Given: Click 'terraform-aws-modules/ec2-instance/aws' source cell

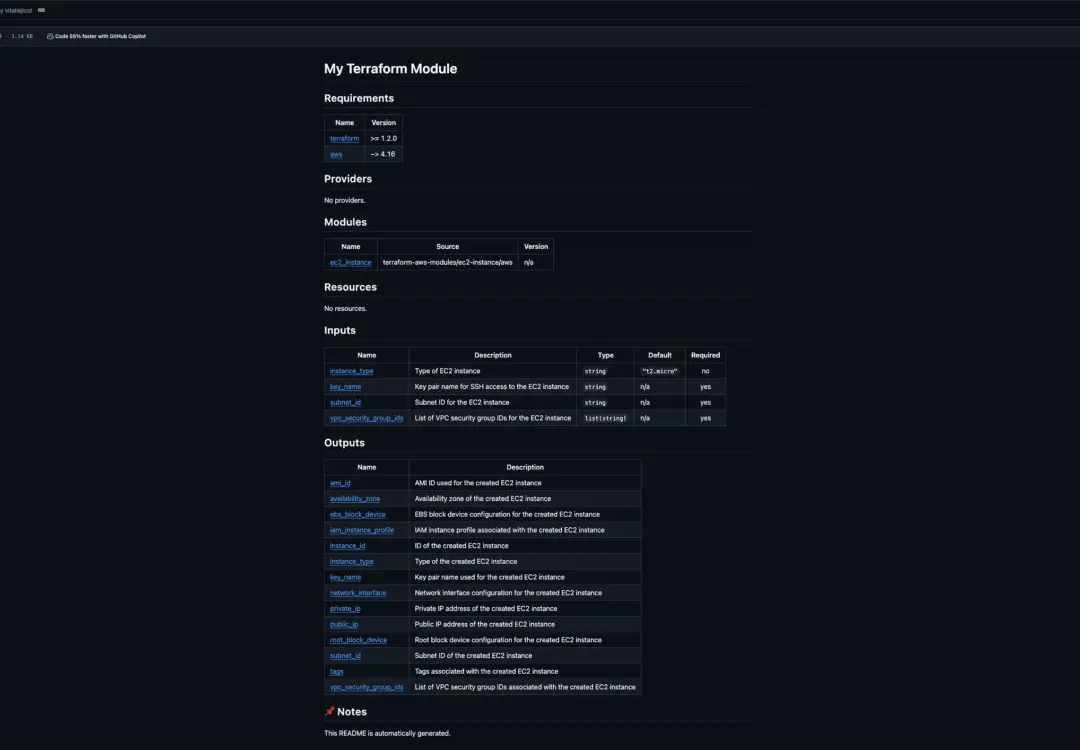Looking at the screenshot, I should click(448, 262).
